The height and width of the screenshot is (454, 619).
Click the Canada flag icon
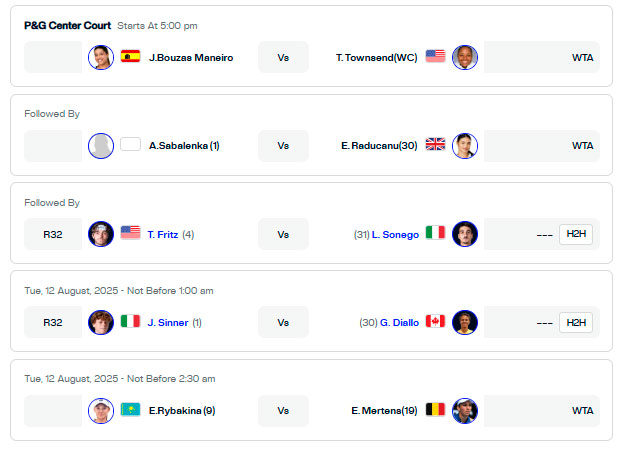435,321
